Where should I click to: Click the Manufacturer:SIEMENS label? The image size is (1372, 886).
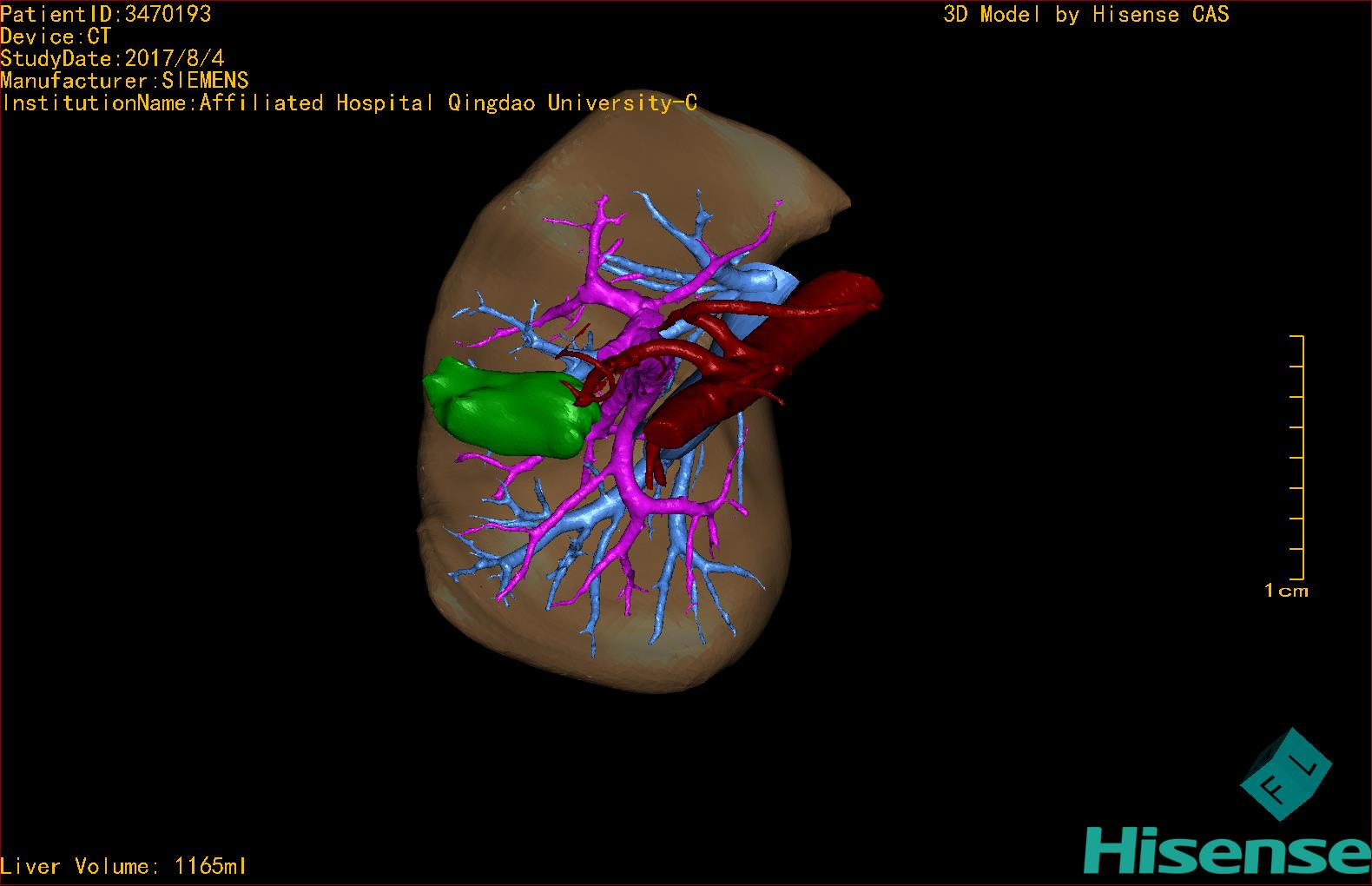point(124,81)
